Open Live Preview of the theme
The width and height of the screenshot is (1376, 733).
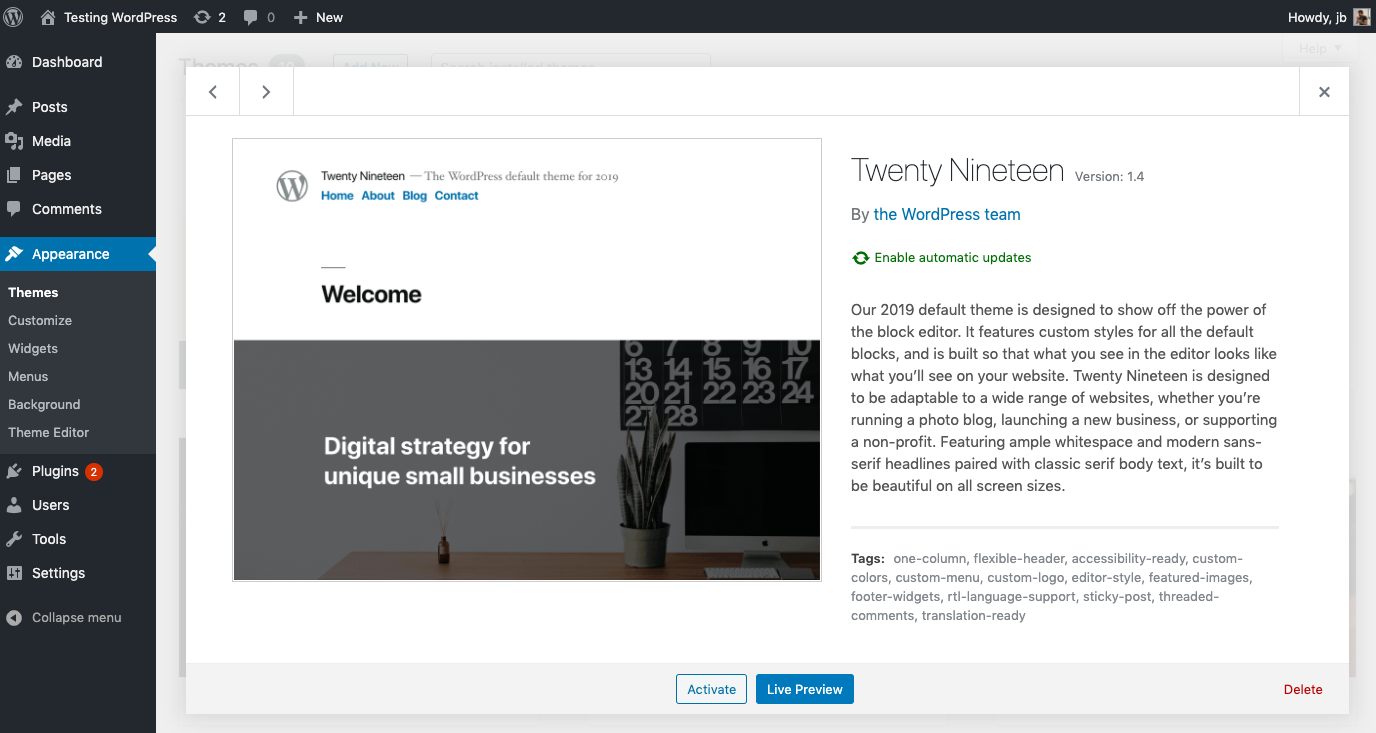tap(805, 689)
